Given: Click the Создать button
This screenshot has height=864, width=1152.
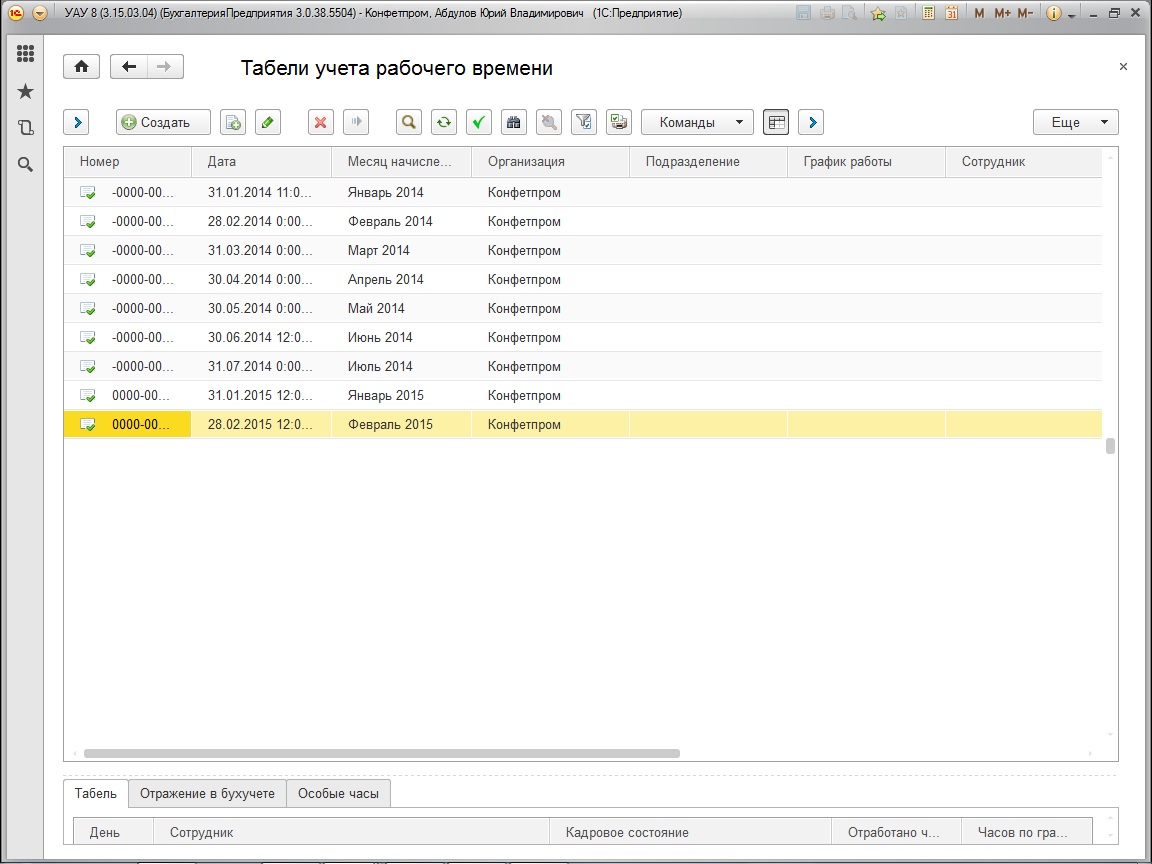Looking at the screenshot, I should [163, 122].
